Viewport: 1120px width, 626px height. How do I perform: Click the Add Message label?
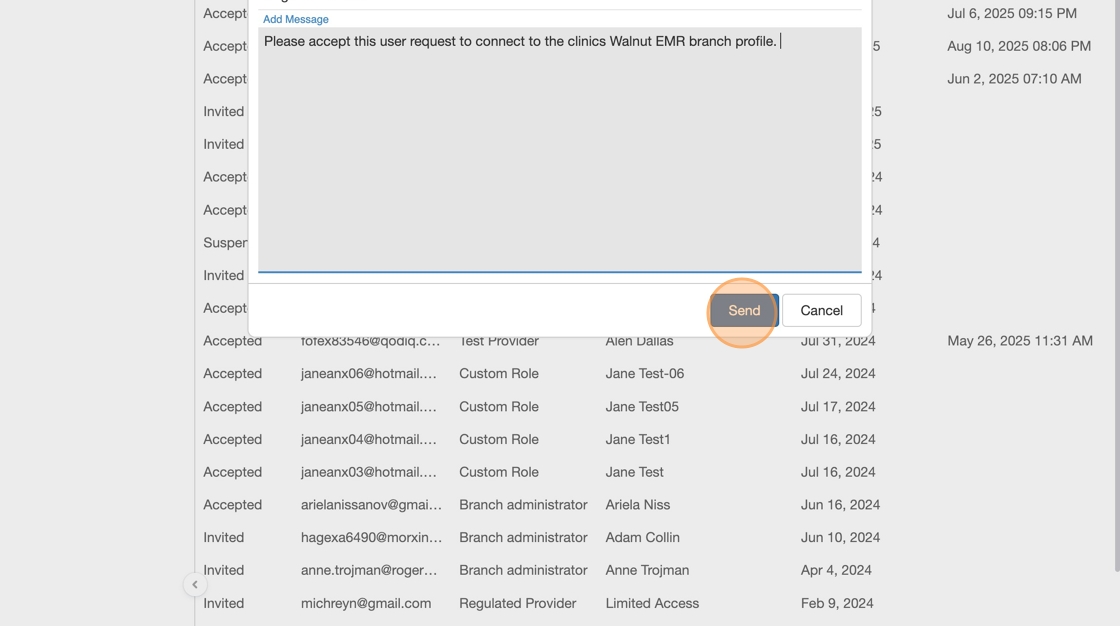click(295, 19)
